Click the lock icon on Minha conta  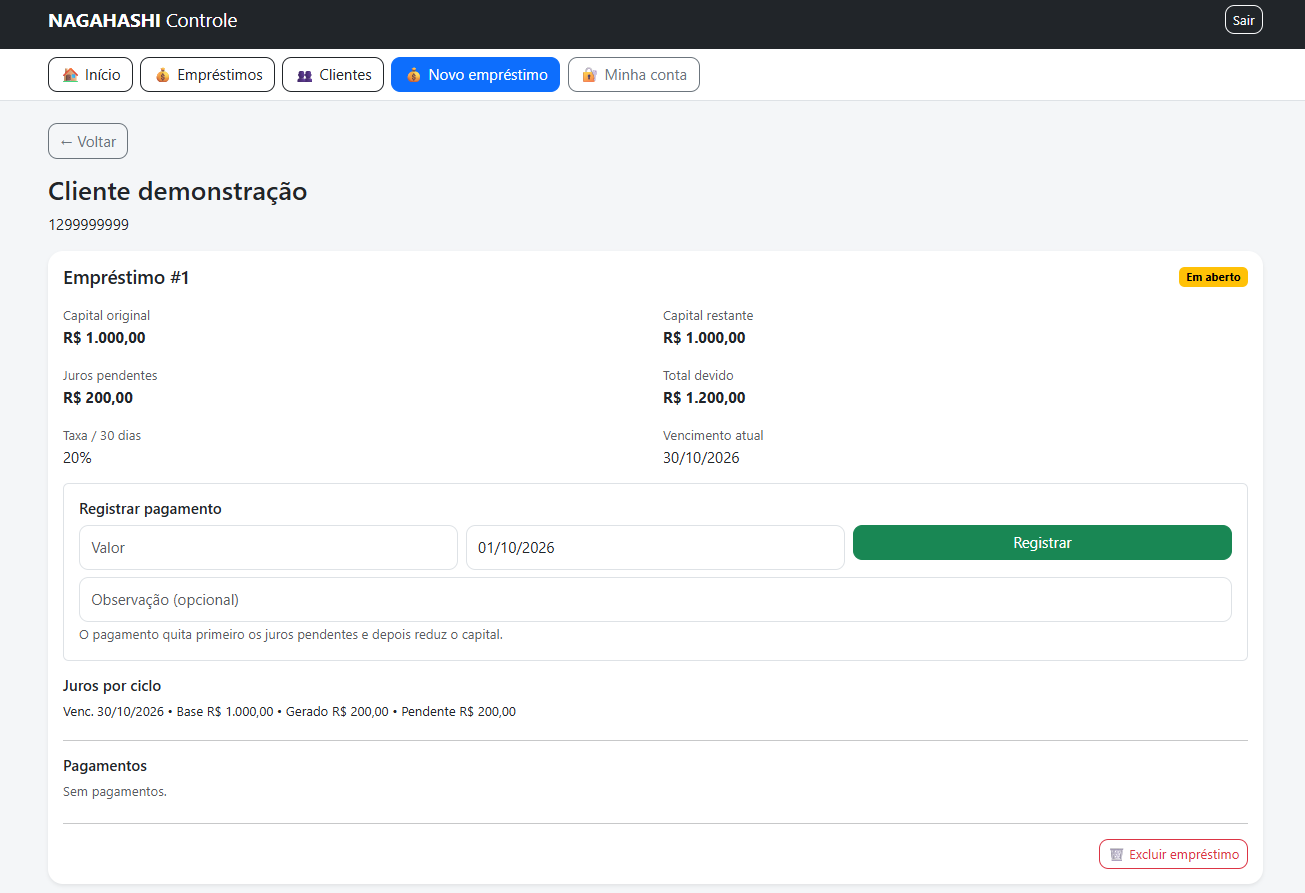(590, 75)
